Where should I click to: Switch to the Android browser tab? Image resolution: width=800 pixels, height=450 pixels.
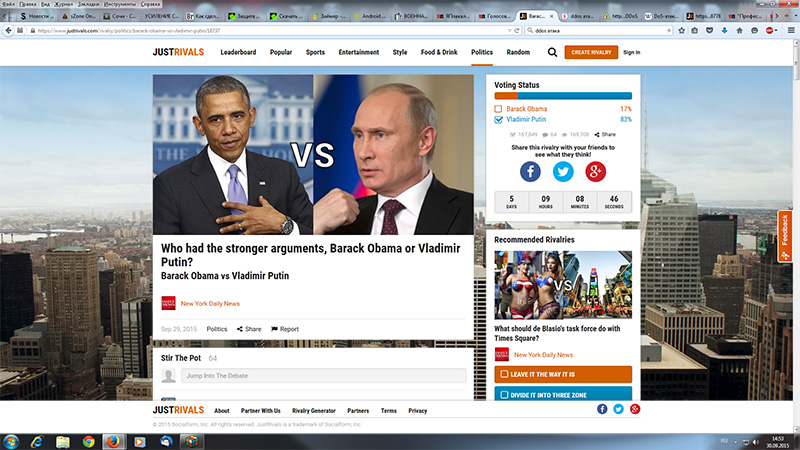pyautogui.click(x=370, y=16)
